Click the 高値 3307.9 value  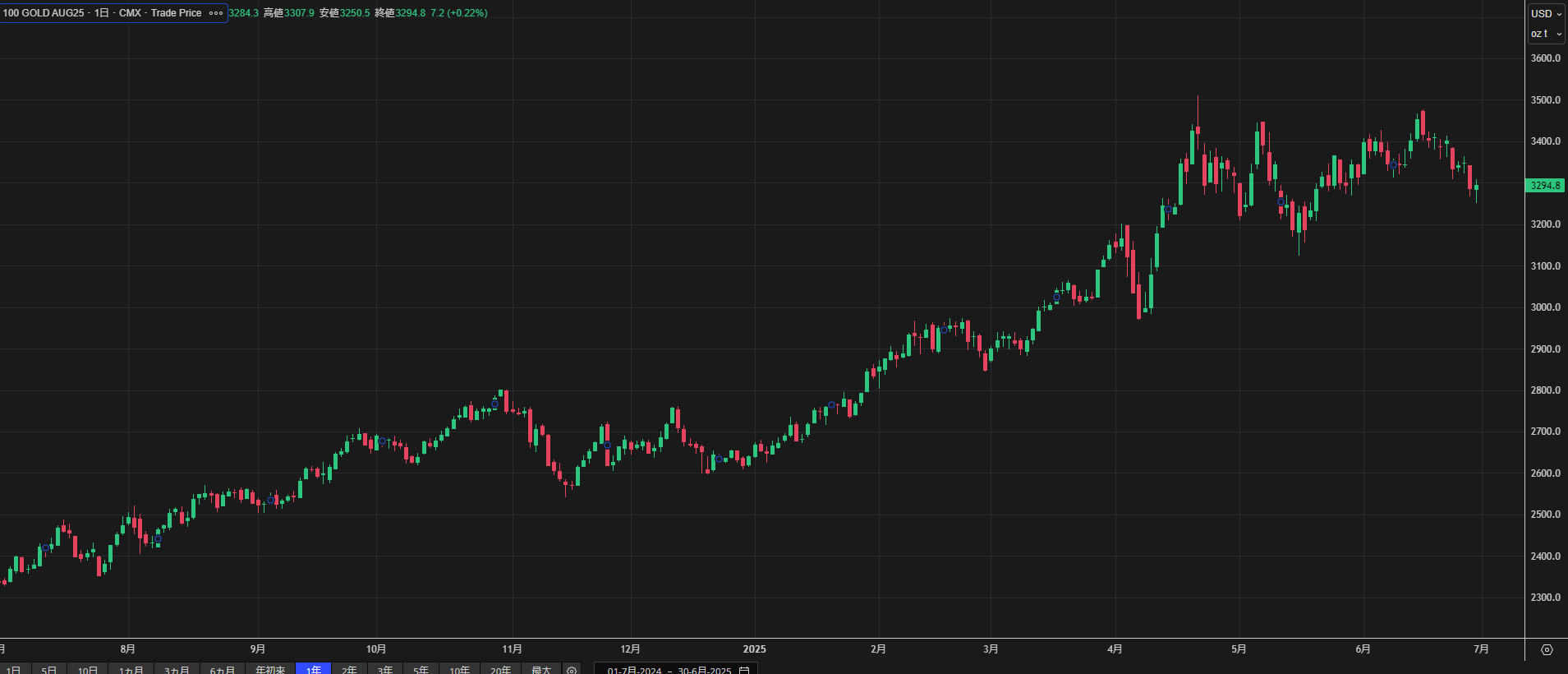click(x=288, y=13)
